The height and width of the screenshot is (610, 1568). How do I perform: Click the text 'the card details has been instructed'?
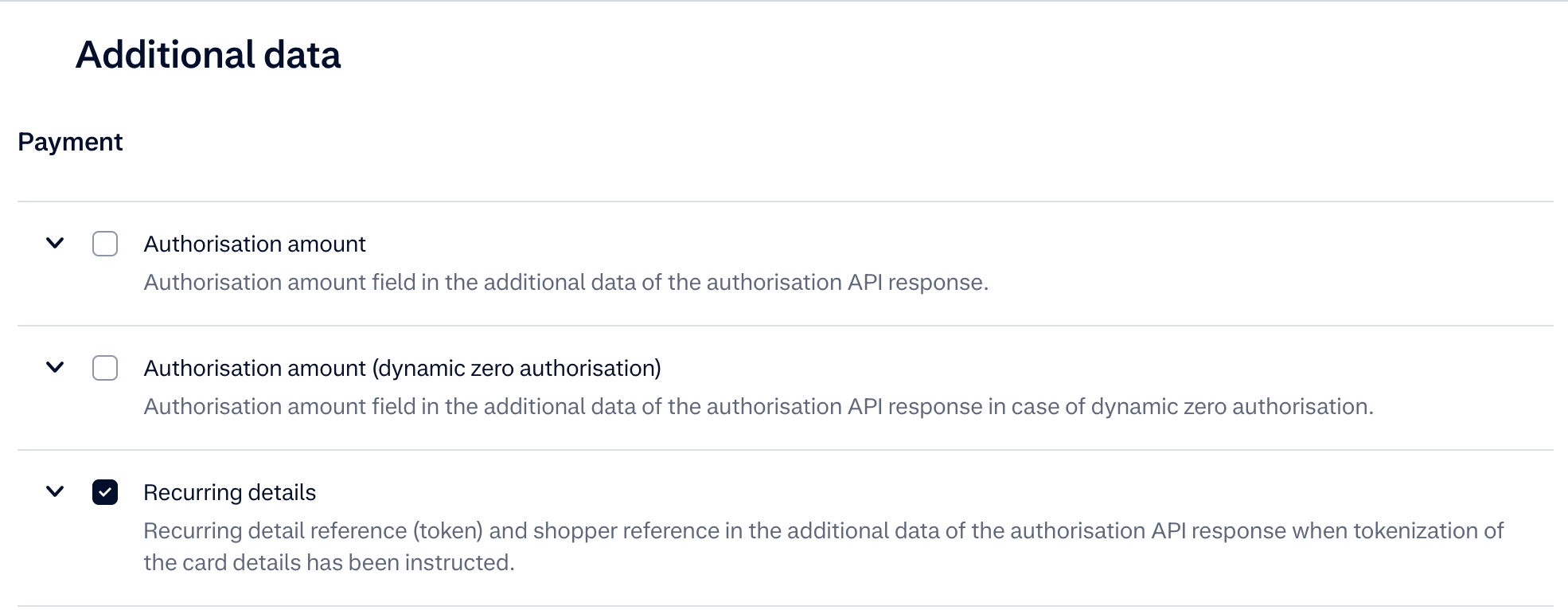pyautogui.click(x=328, y=562)
